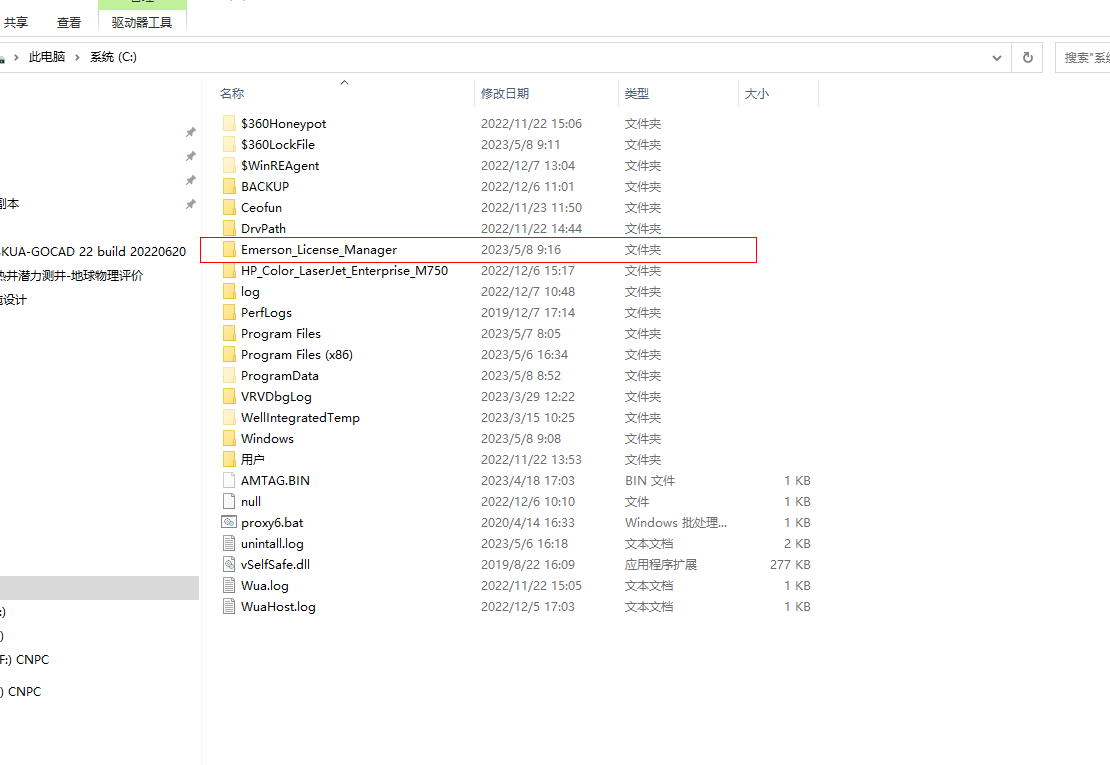Click 此电脑 in the address breadcrumb
1110x765 pixels.
pyautogui.click(x=47, y=58)
